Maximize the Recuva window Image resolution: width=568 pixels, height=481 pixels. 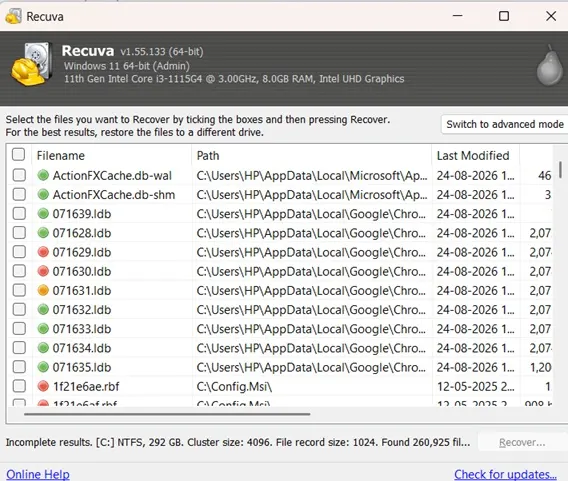504,16
